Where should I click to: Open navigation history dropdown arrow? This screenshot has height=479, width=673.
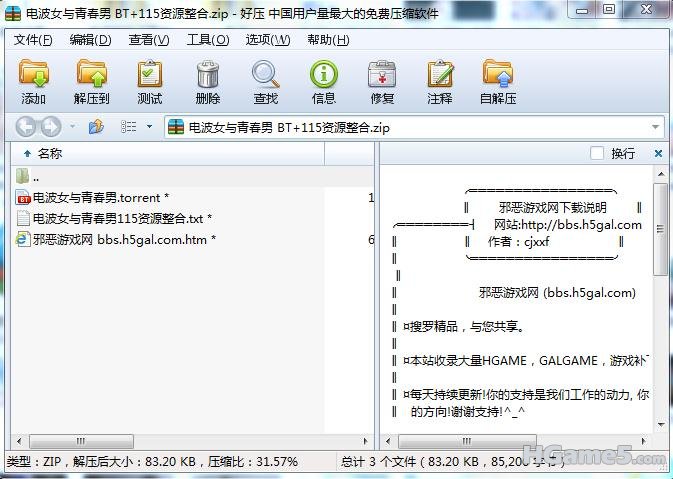click(x=72, y=127)
